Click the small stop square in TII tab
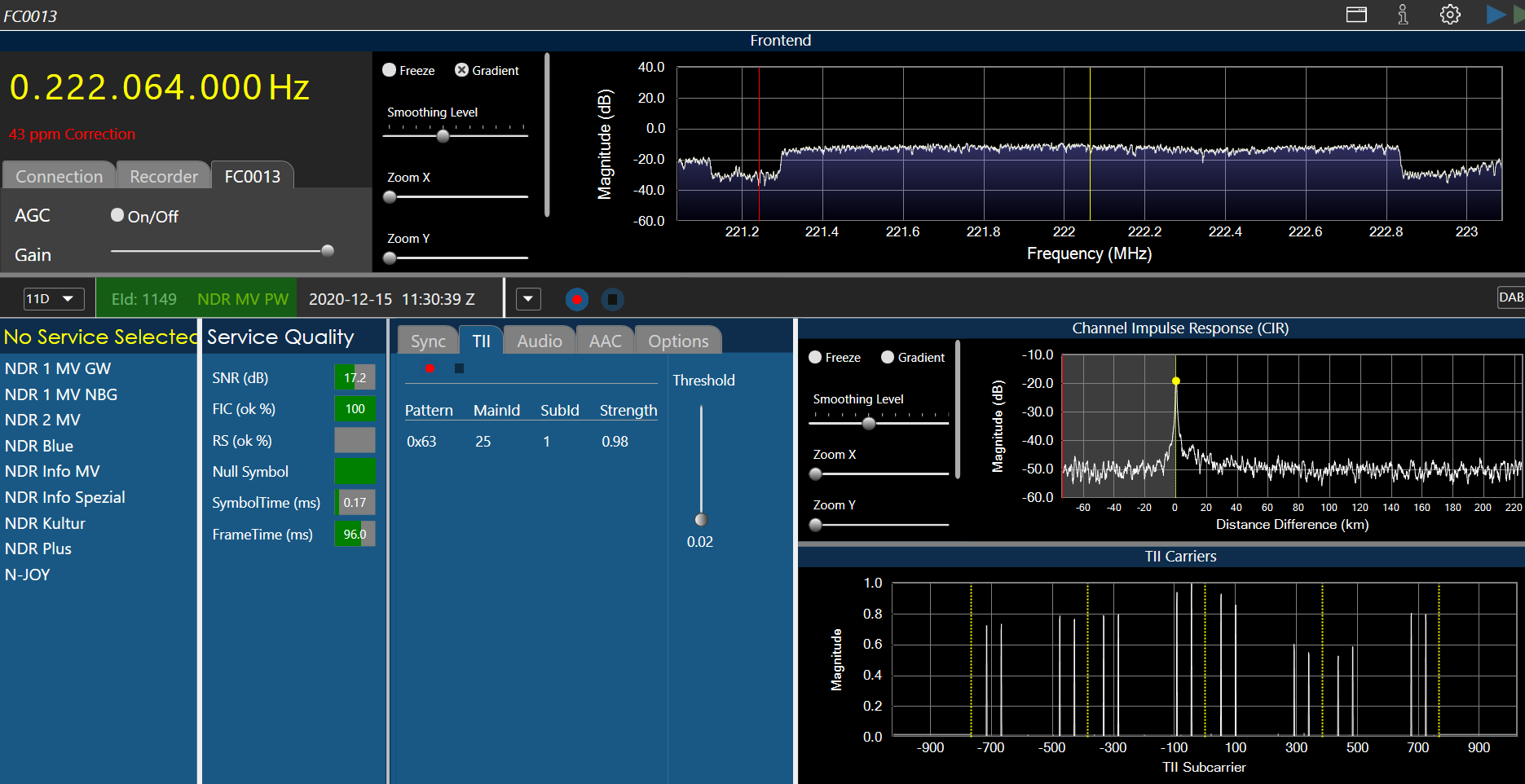 click(x=459, y=369)
